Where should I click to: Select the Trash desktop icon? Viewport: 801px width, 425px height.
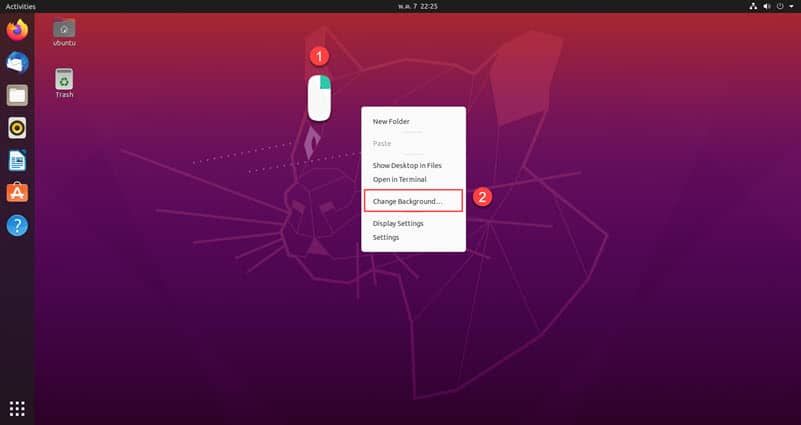[x=64, y=83]
